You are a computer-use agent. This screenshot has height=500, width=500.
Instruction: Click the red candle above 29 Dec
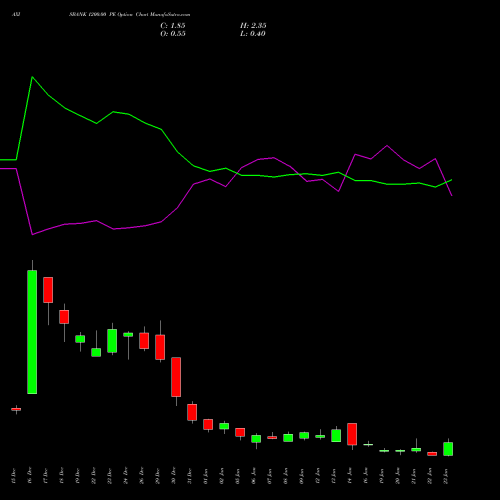coord(160,347)
